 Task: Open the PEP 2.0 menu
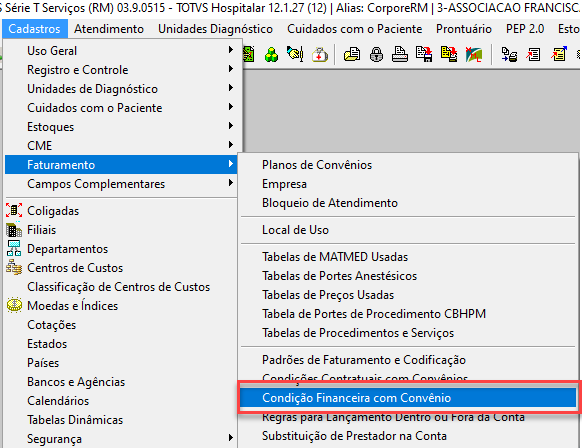[x=525, y=29]
